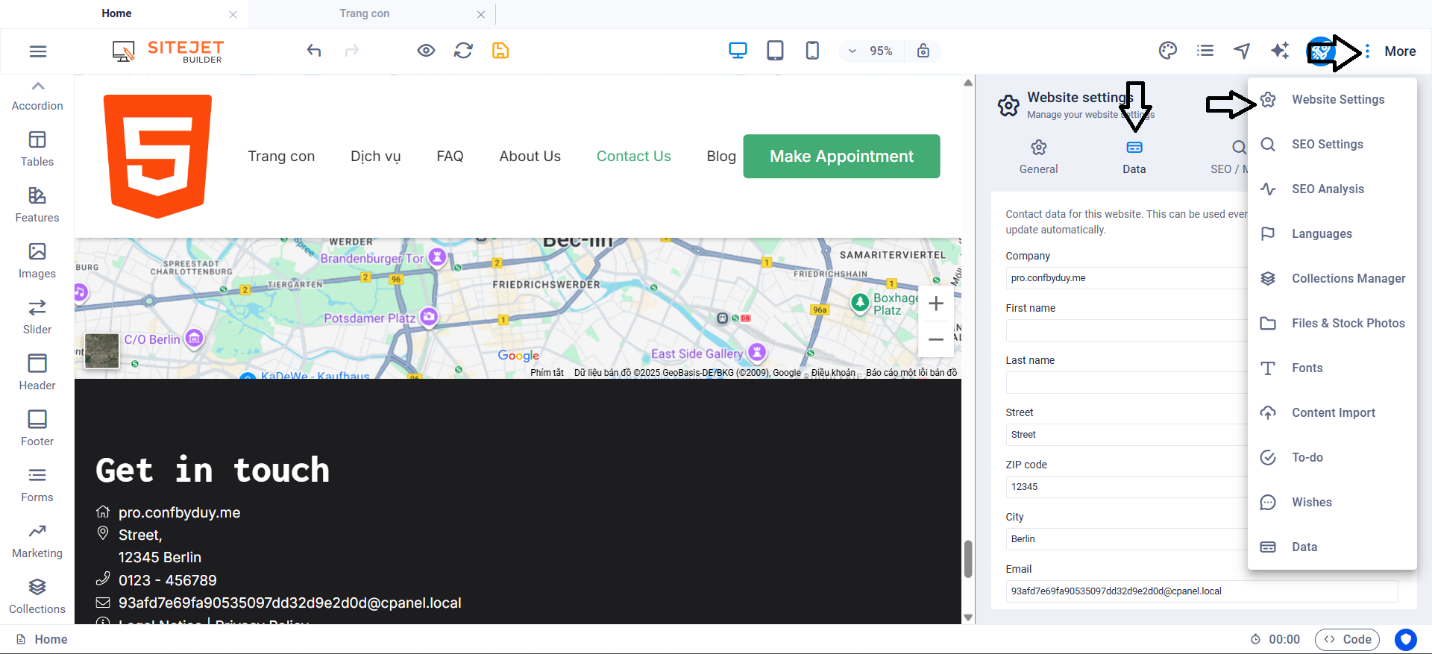Select the desktop viewport icon
The height and width of the screenshot is (654, 1432).
(x=738, y=51)
